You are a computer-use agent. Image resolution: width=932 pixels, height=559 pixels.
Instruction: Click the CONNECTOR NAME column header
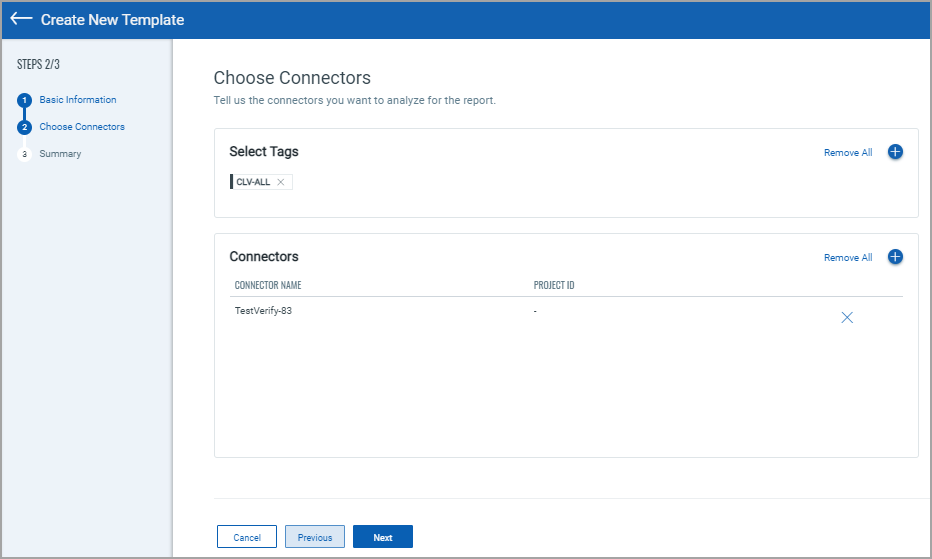coord(268,286)
